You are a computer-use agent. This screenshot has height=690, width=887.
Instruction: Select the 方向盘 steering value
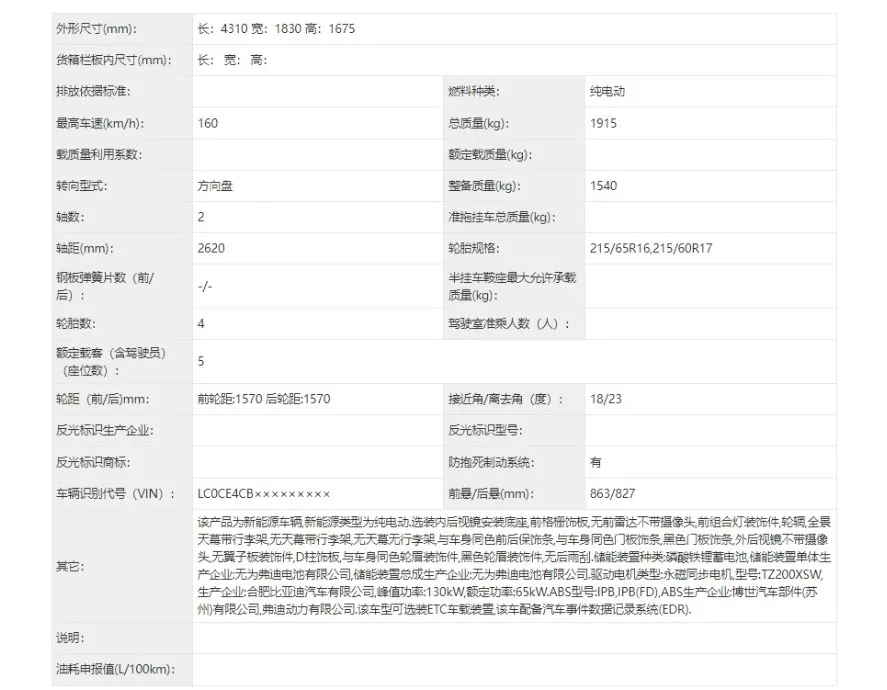click(x=215, y=186)
